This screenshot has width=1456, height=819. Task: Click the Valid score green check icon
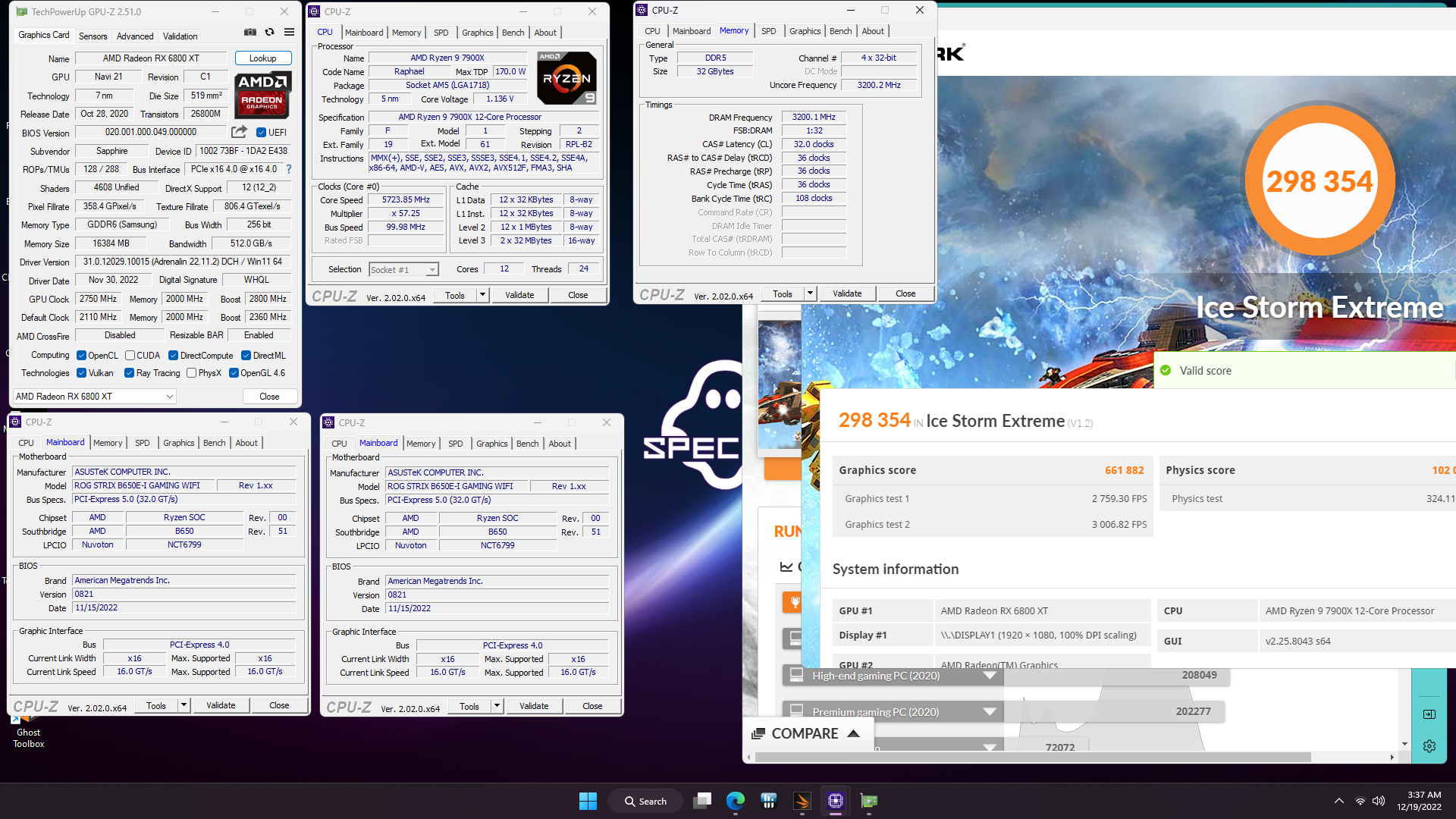(x=1166, y=370)
